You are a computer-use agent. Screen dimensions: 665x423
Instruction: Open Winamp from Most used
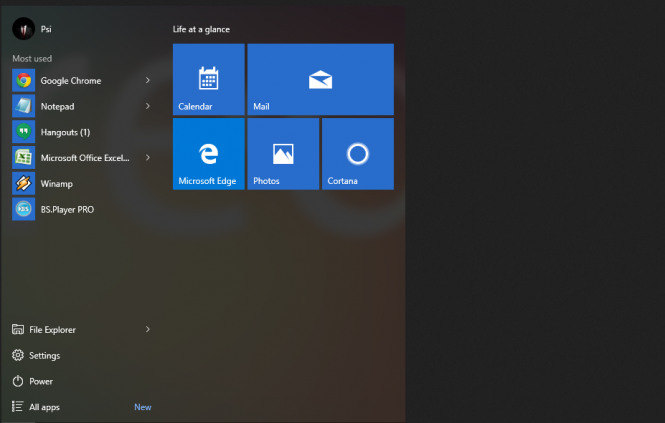click(x=56, y=184)
